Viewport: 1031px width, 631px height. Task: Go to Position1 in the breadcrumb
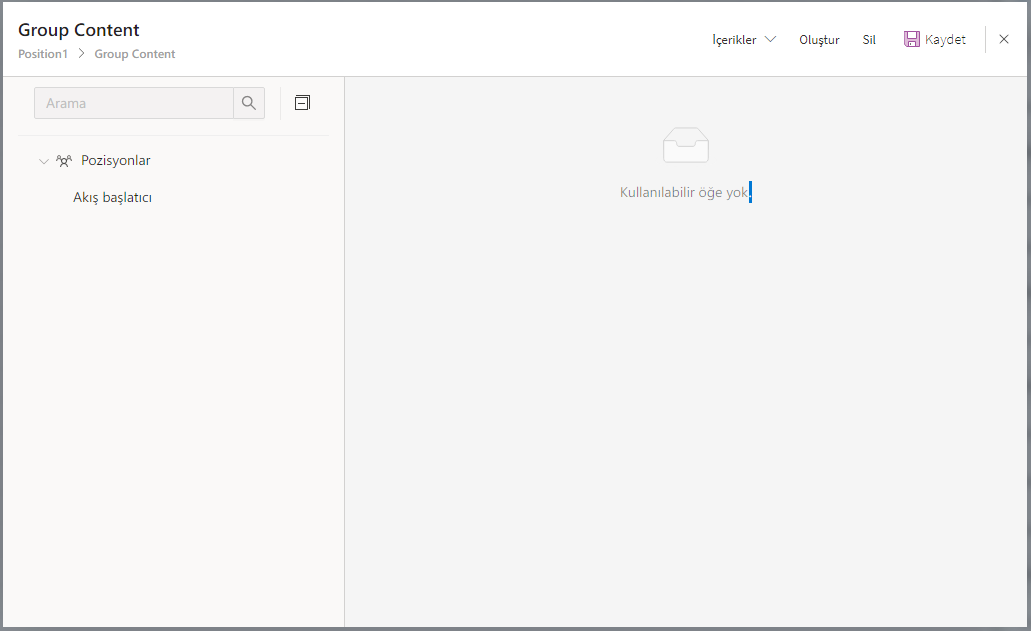[x=43, y=54]
